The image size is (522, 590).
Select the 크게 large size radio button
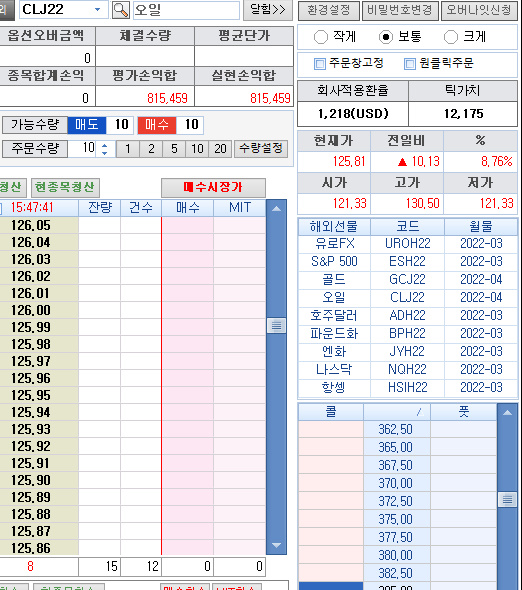(x=450, y=37)
